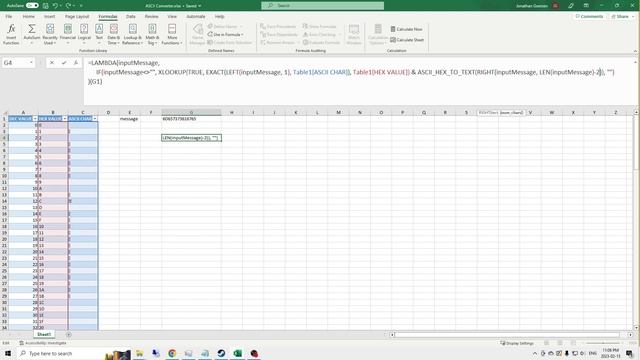The width and height of the screenshot is (640, 360).
Task: Switch to the Automate tab
Action: pyautogui.click(x=196, y=16)
